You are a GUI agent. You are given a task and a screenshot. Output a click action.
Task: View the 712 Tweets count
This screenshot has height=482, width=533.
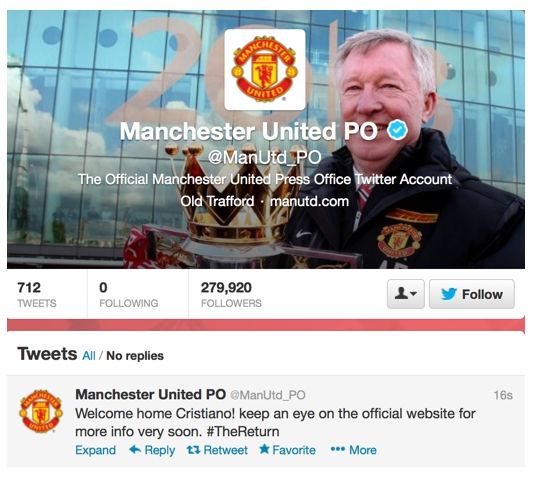pyautogui.click(x=37, y=295)
